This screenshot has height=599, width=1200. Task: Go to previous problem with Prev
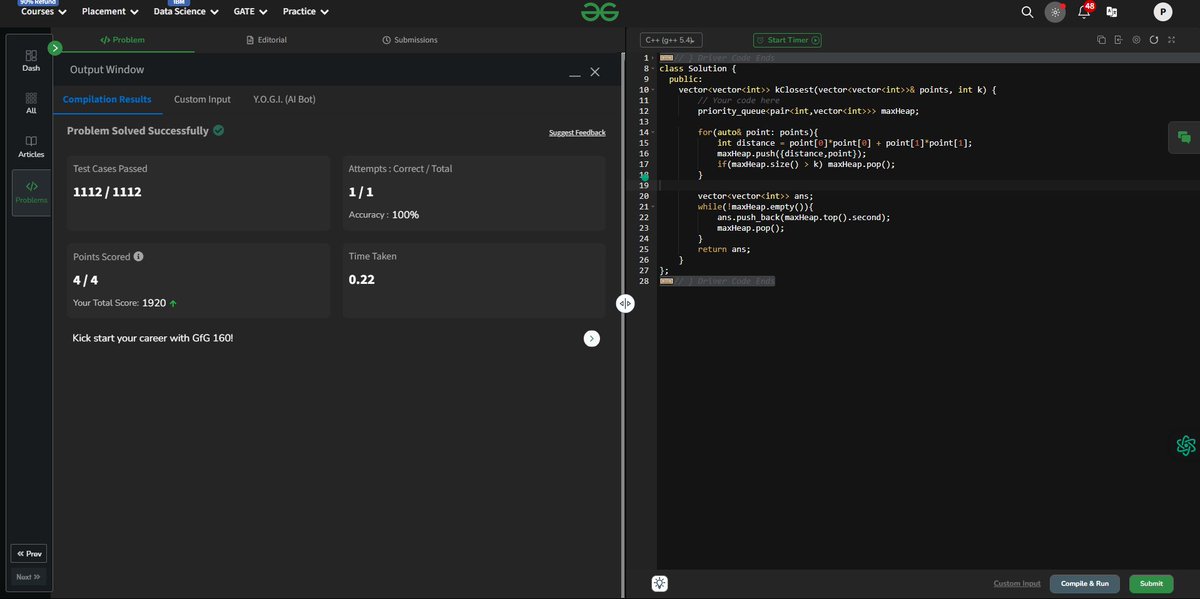tap(29, 553)
